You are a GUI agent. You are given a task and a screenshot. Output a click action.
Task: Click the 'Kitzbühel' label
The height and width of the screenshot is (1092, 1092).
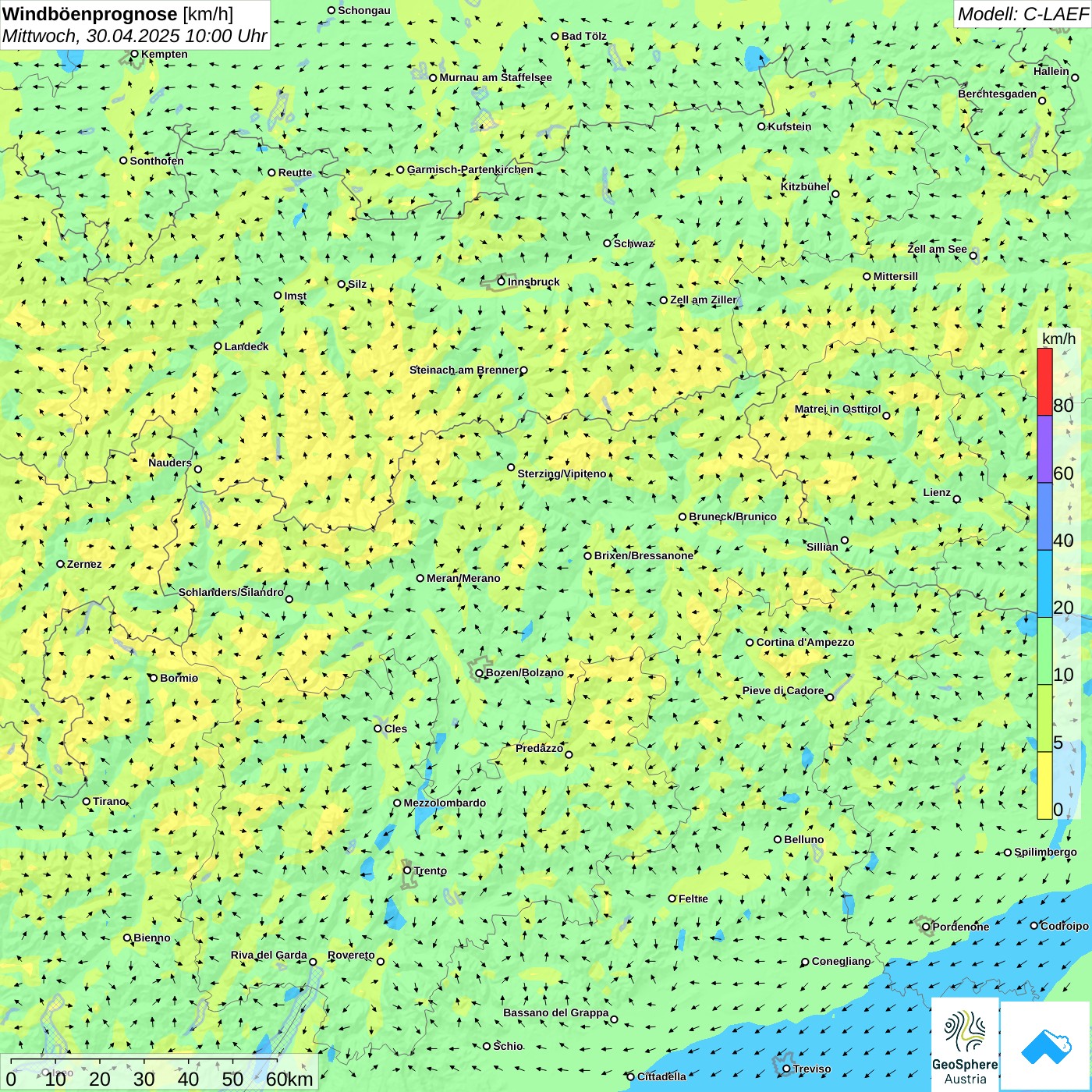[805, 186]
